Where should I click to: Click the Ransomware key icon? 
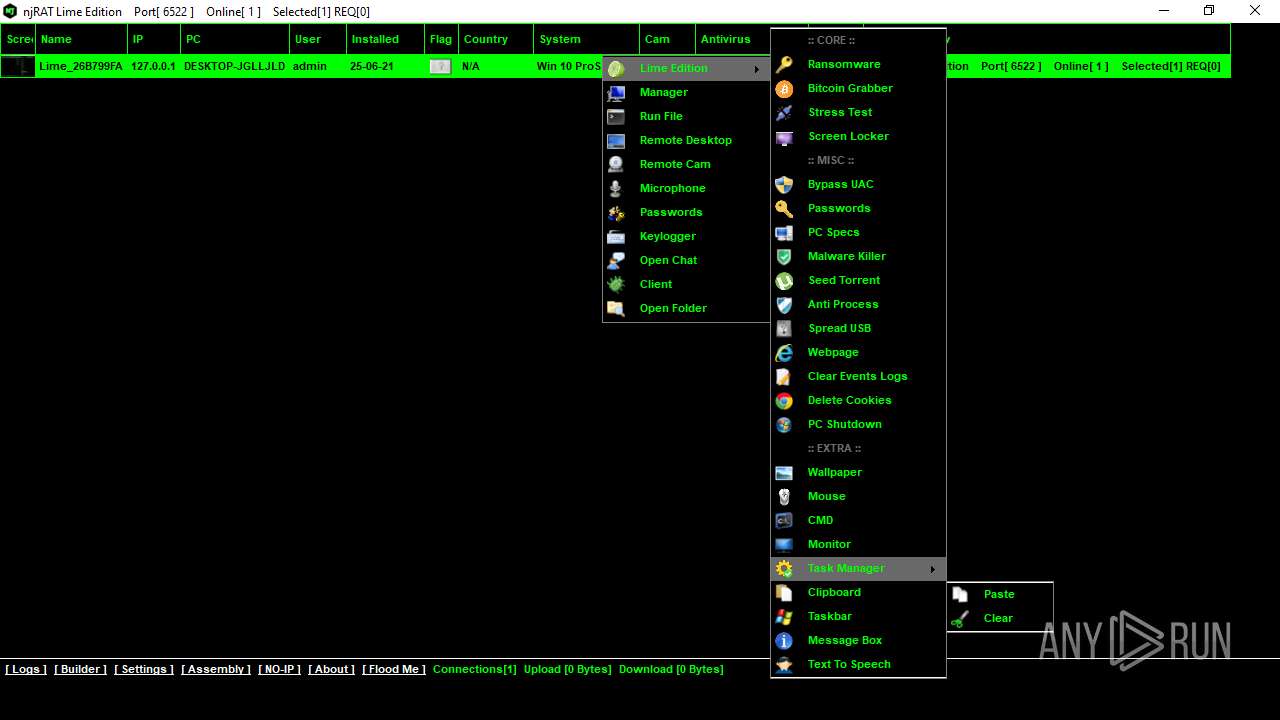(784, 64)
